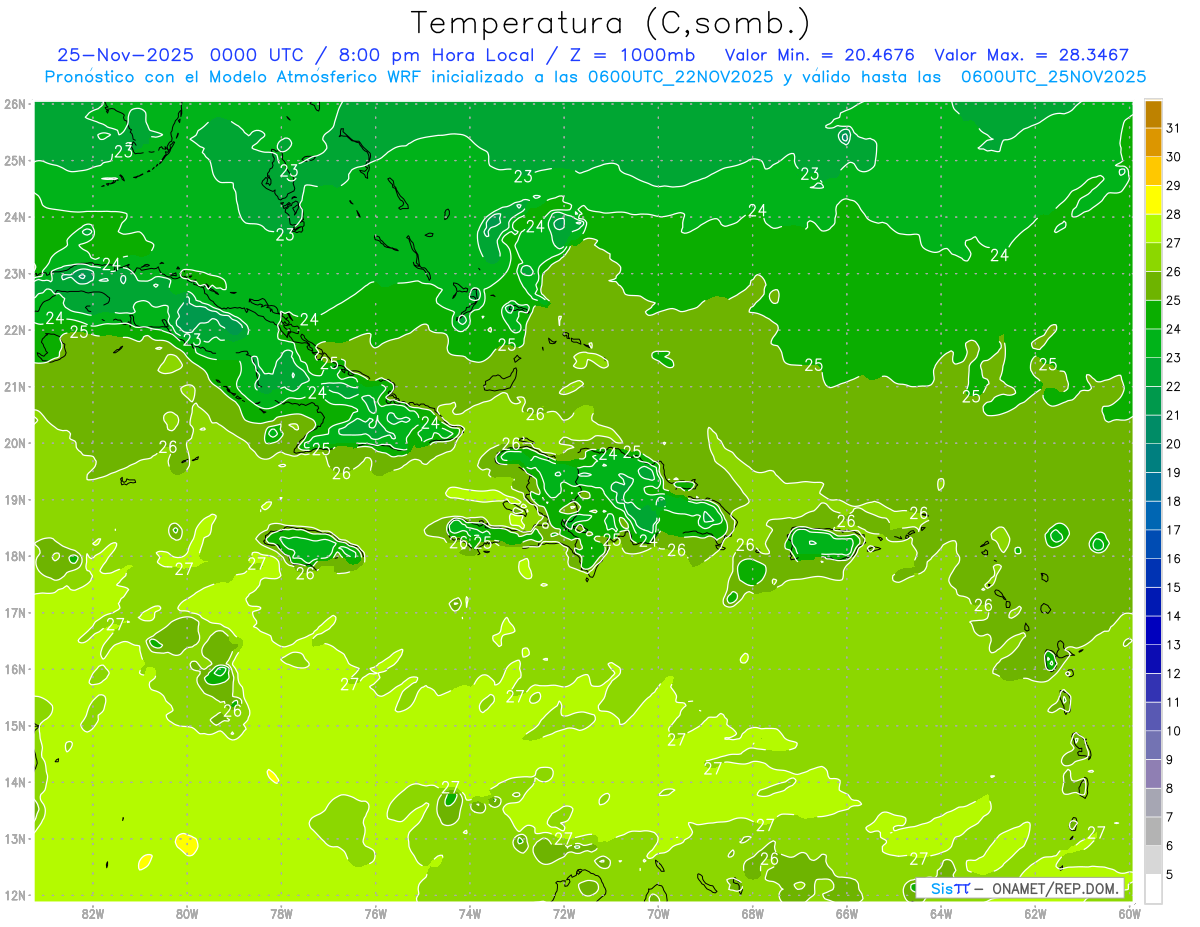Click the "60W" longitude label

[1130, 913]
